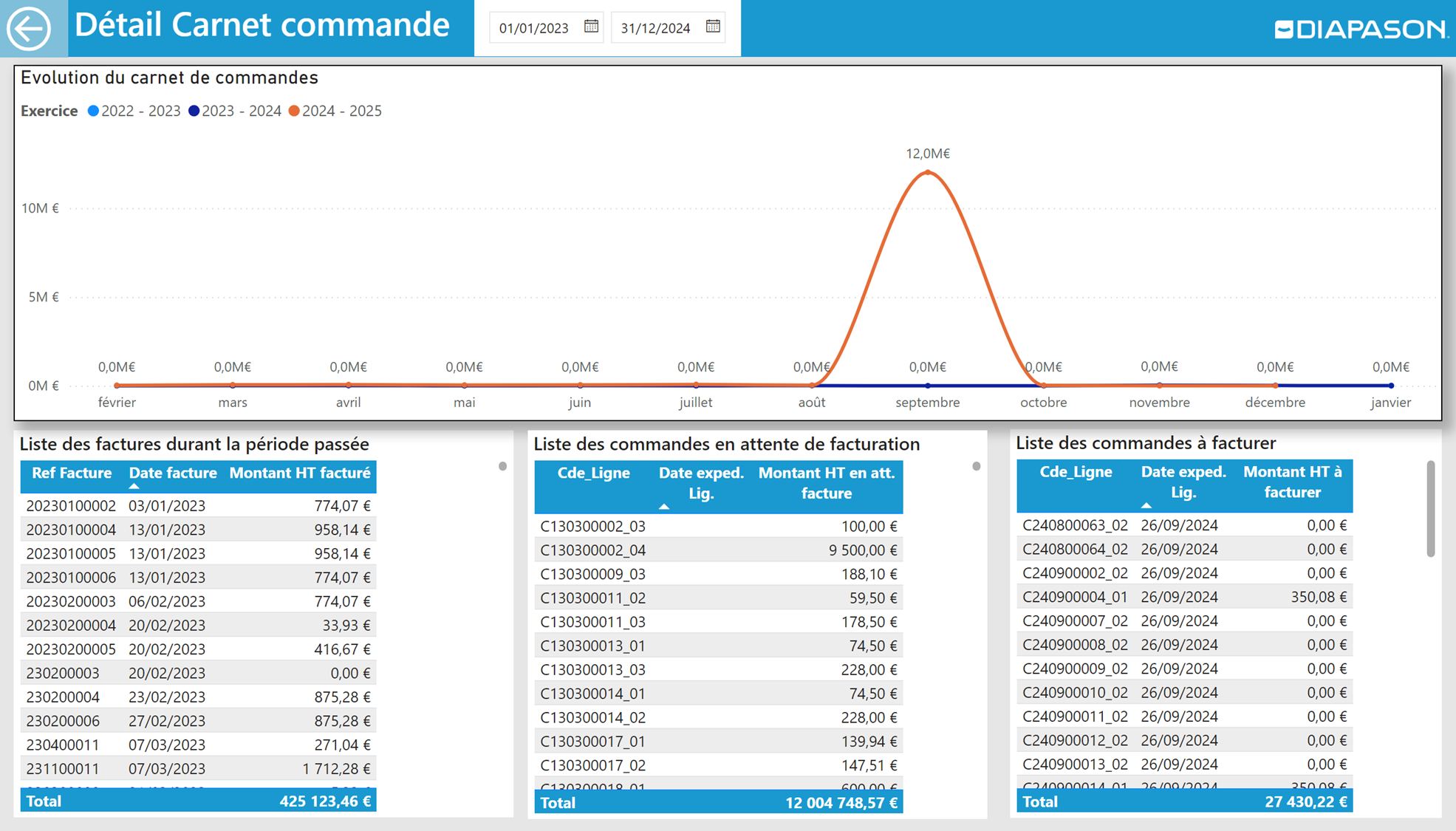
Task: Select order line C240900013_02
Action: 1184,765
